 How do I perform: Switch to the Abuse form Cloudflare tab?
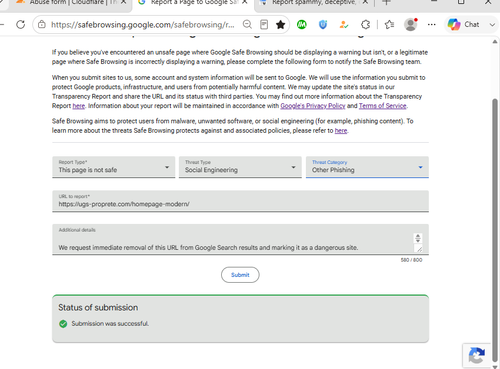(x=67, y=3)
